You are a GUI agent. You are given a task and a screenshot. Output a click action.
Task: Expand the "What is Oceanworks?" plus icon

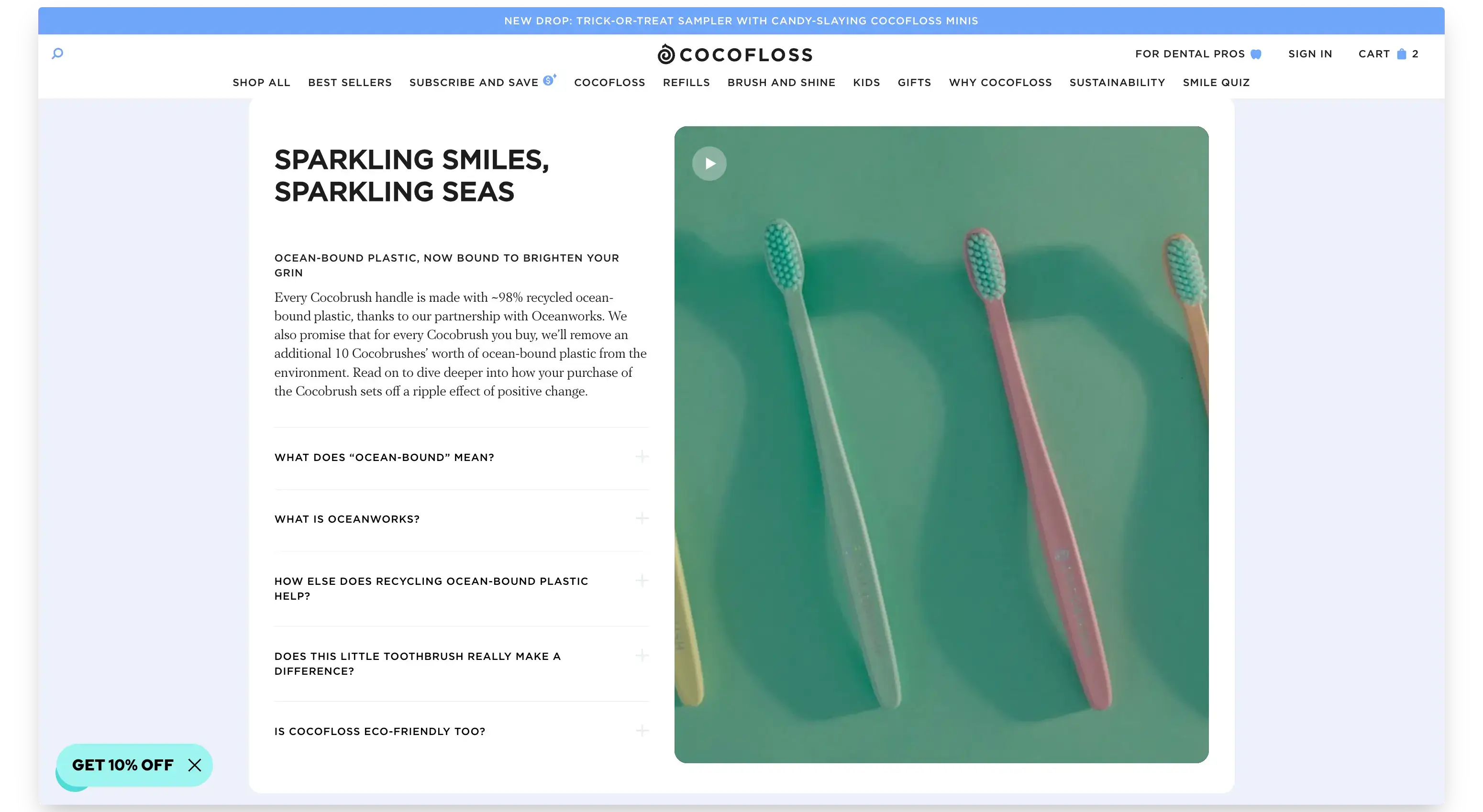pos(642,518)
